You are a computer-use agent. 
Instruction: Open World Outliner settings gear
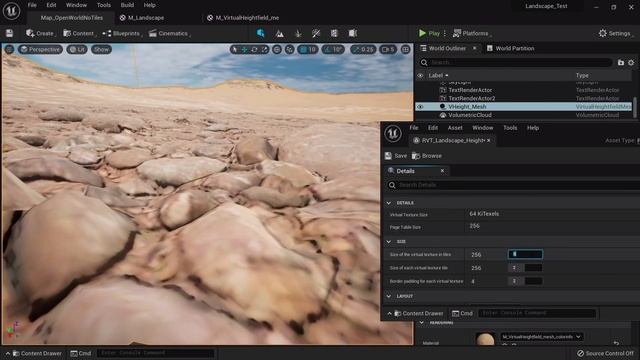coord(631,62)
